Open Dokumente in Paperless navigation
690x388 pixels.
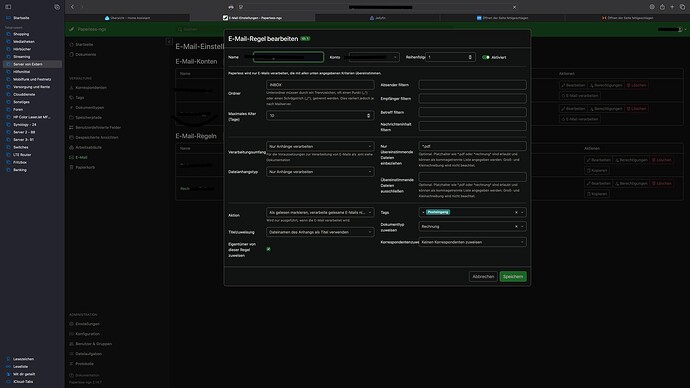85,55
